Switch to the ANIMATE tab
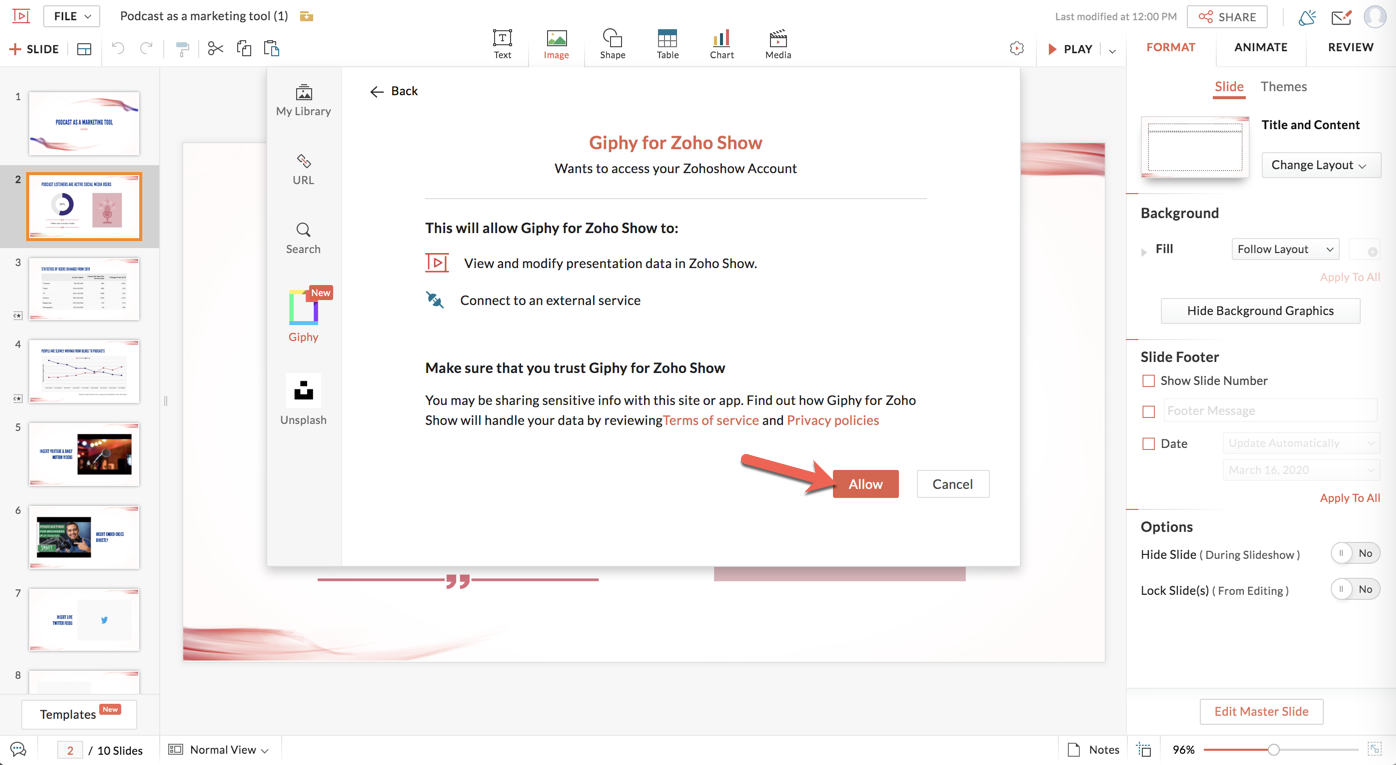1396x765 pixels. point(1261,47)
